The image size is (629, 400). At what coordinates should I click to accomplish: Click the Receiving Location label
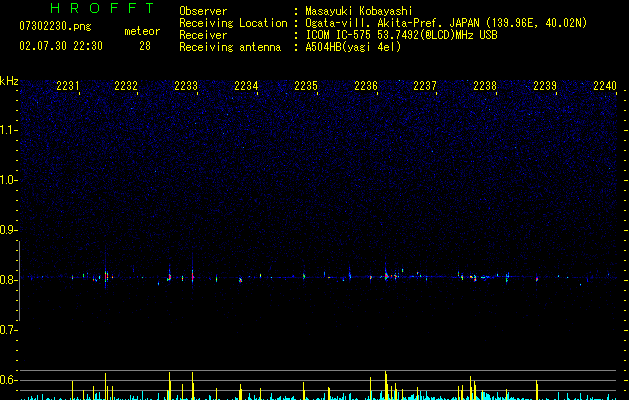pyautogui.click(x=233, y=23)
